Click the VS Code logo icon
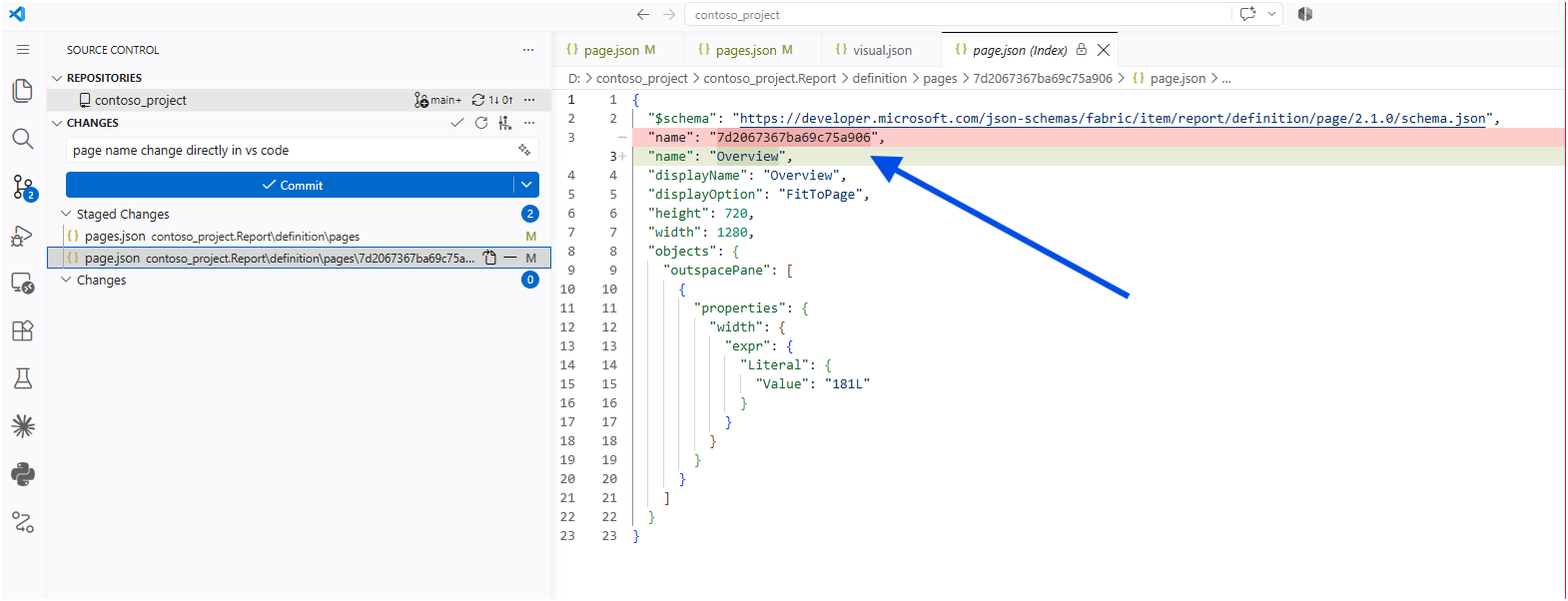This screenshot has height=601, width=1568. click(x=17, y=14)
